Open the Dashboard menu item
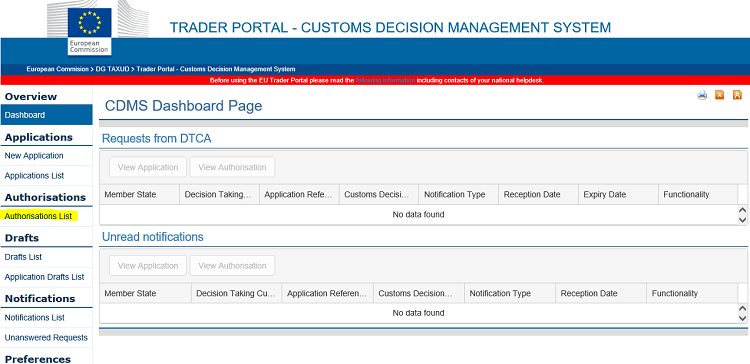 pos(46,115)
